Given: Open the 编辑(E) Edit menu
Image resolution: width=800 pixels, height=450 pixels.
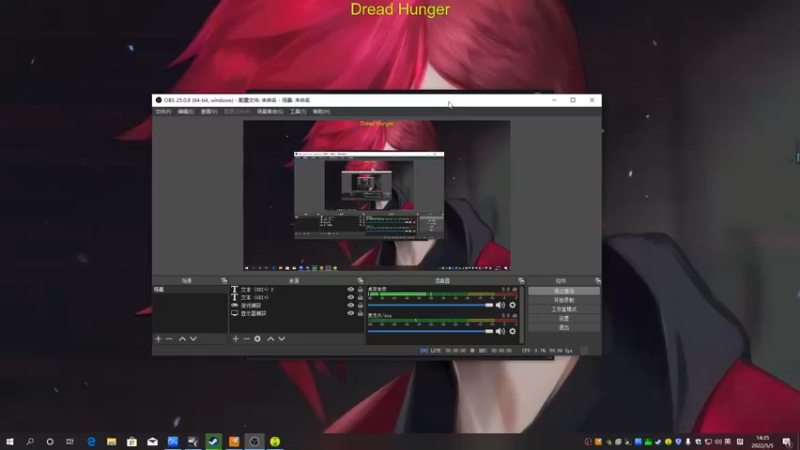Looking at the screenshot, I should coord(186,111).
